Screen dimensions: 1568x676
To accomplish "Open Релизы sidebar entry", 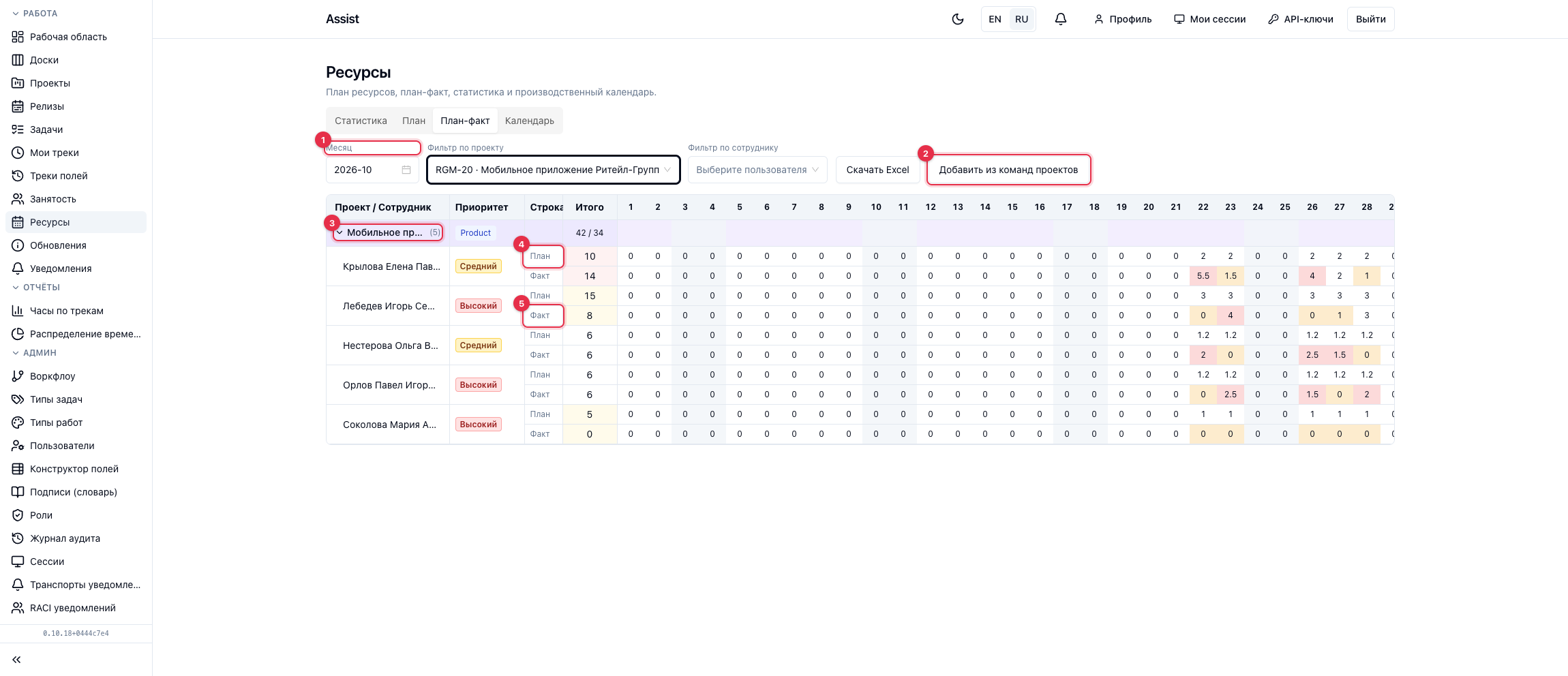I will (76, 106).
